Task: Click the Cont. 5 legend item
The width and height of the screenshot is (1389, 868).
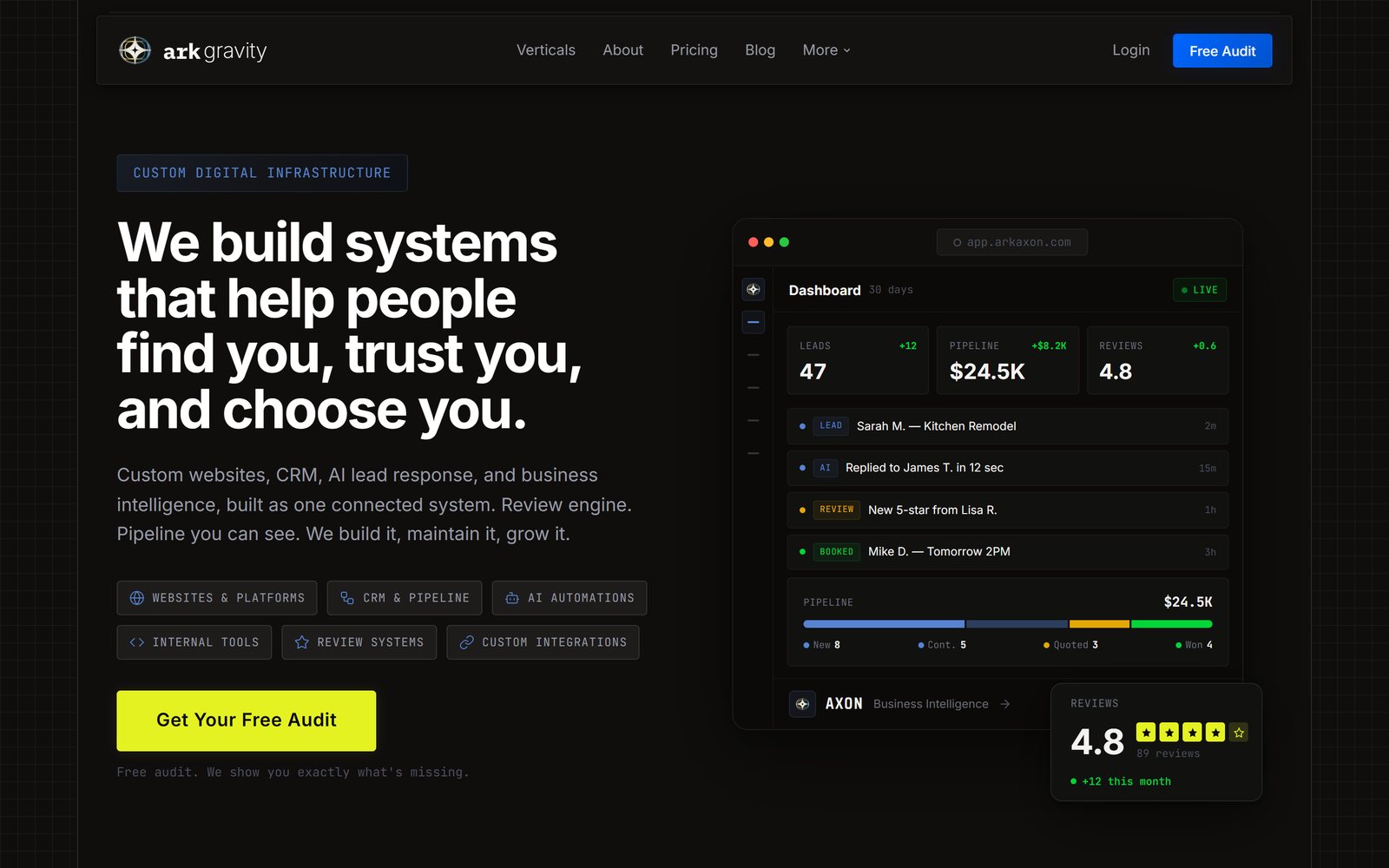Action: point(942,645)
